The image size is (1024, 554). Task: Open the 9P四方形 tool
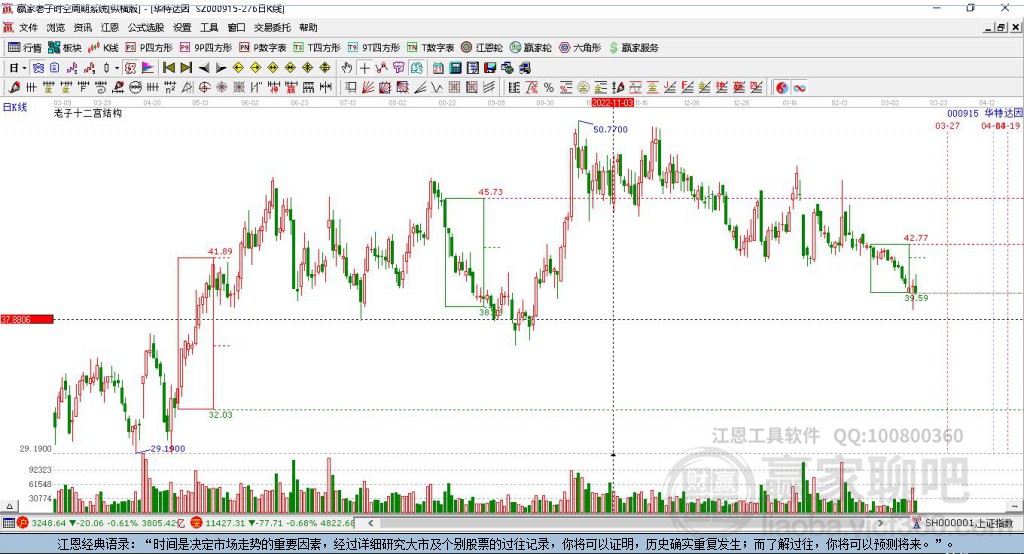tap(206, 48)
